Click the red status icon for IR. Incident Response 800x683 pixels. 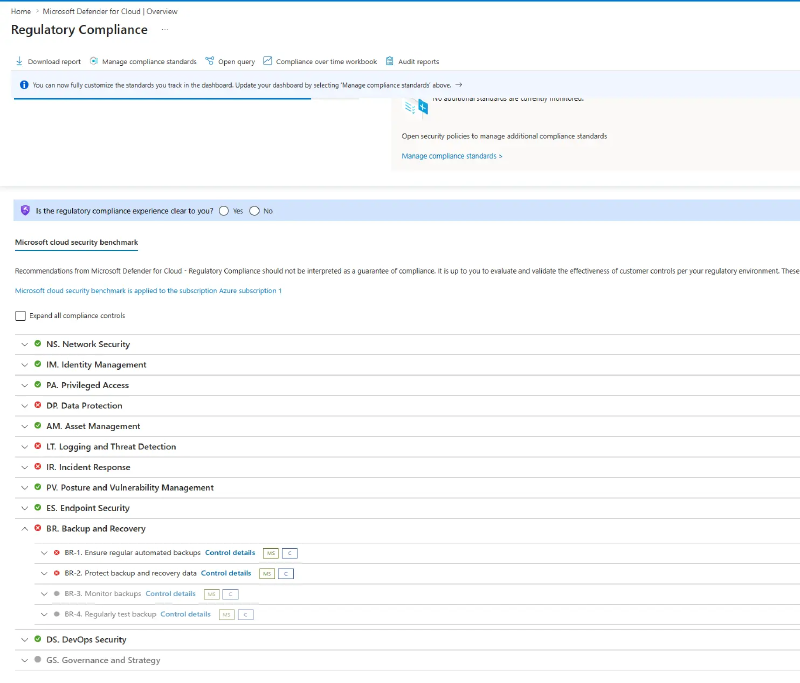coord(38,466)
